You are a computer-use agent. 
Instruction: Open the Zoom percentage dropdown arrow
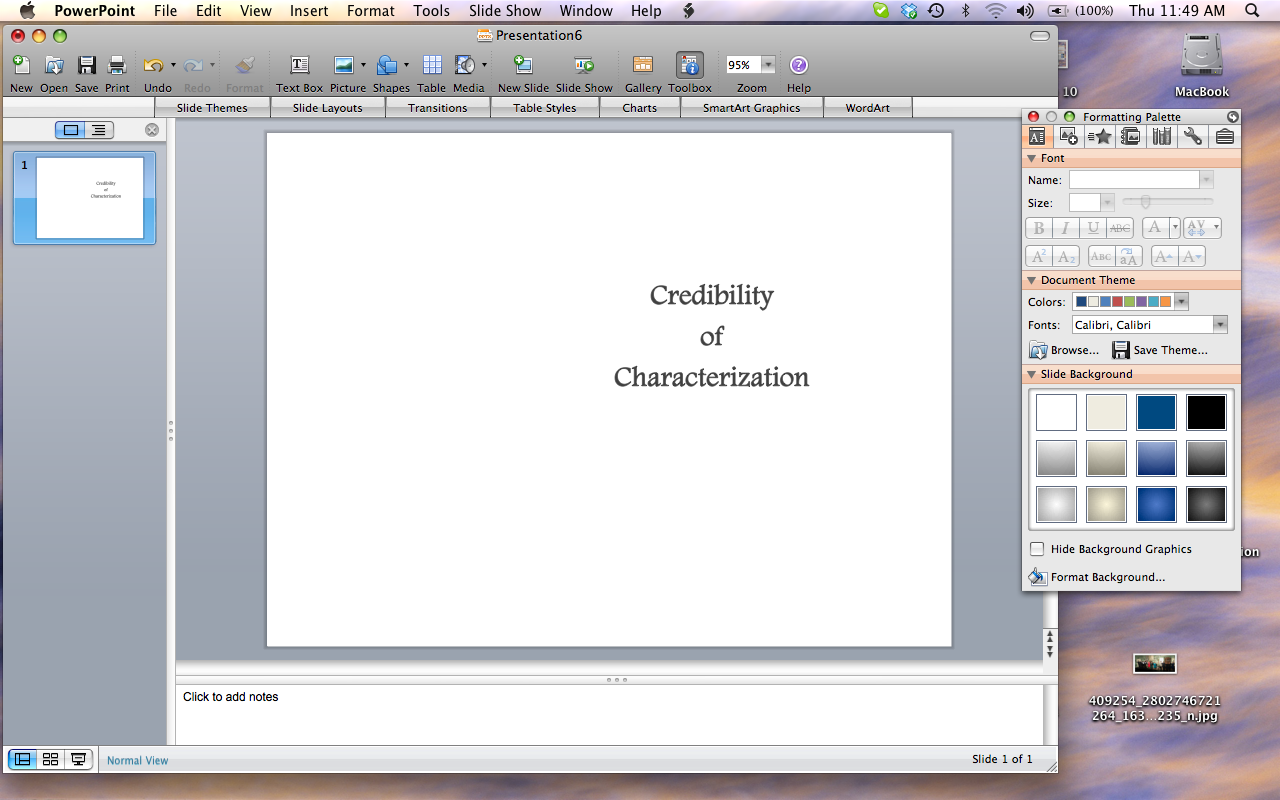coord(768,65)
